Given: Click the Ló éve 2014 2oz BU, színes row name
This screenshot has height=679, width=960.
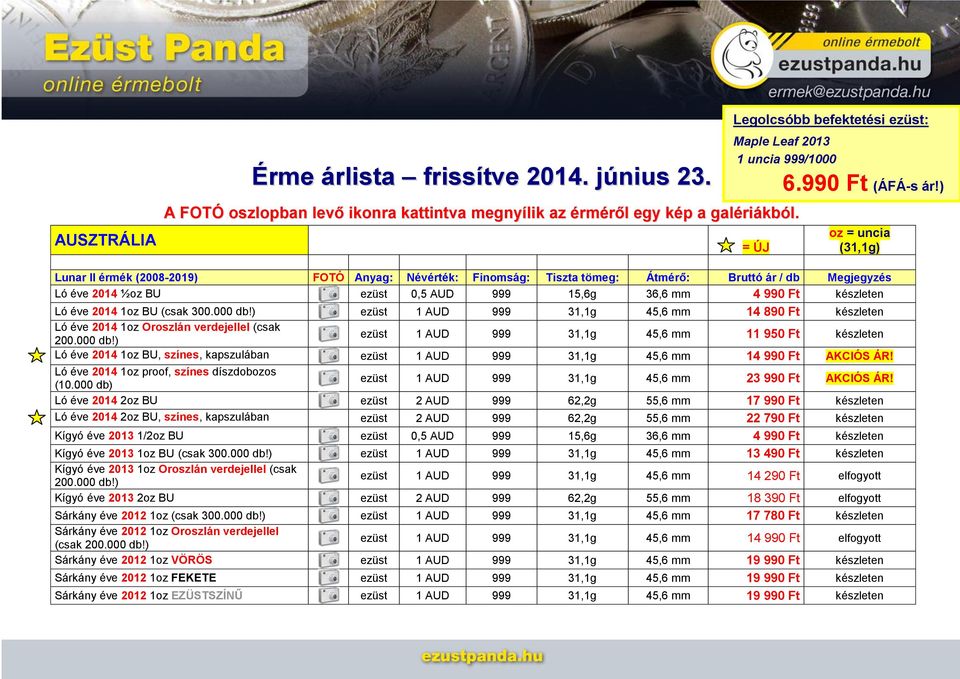Looking at the screenshot, I should pos(162,417).
